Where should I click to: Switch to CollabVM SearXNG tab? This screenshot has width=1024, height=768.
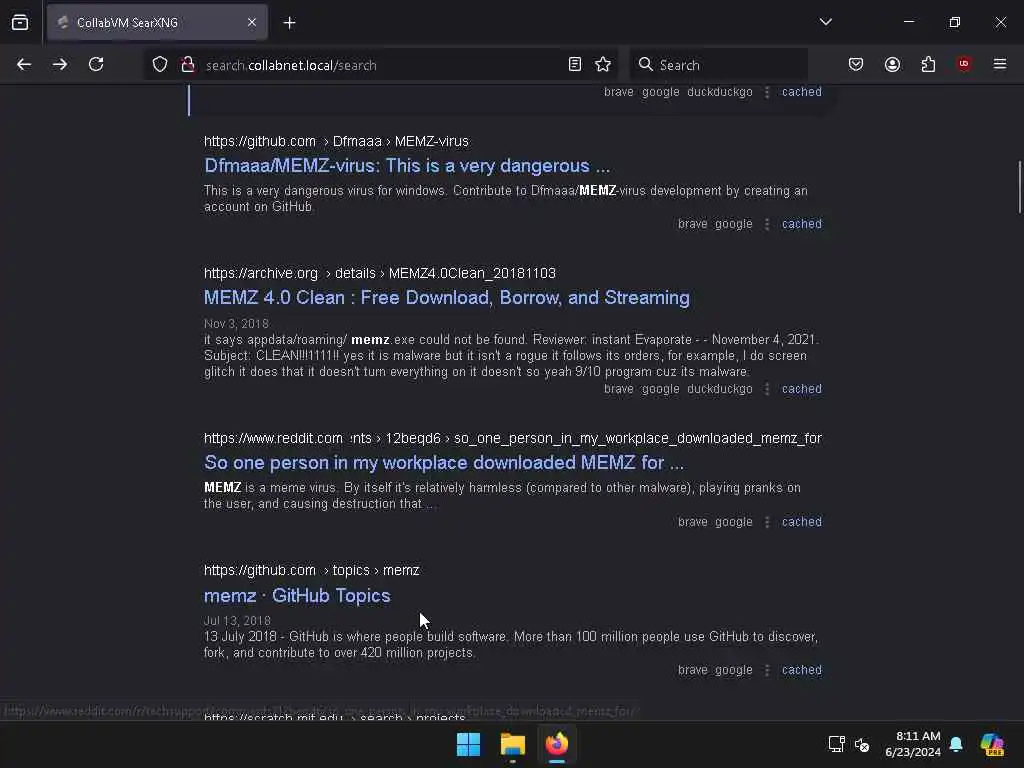157,23
